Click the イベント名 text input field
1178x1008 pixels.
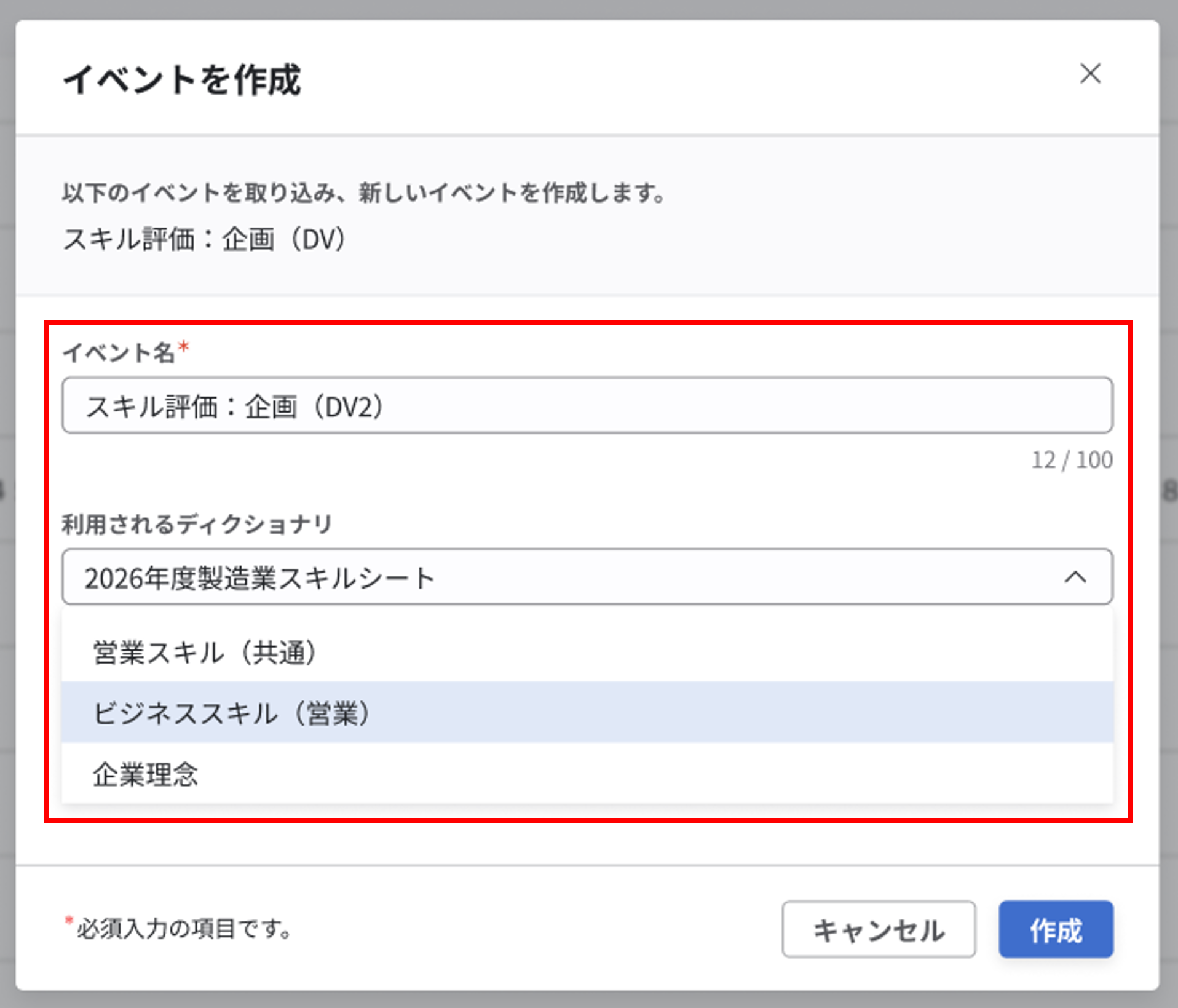pos(587,406)
